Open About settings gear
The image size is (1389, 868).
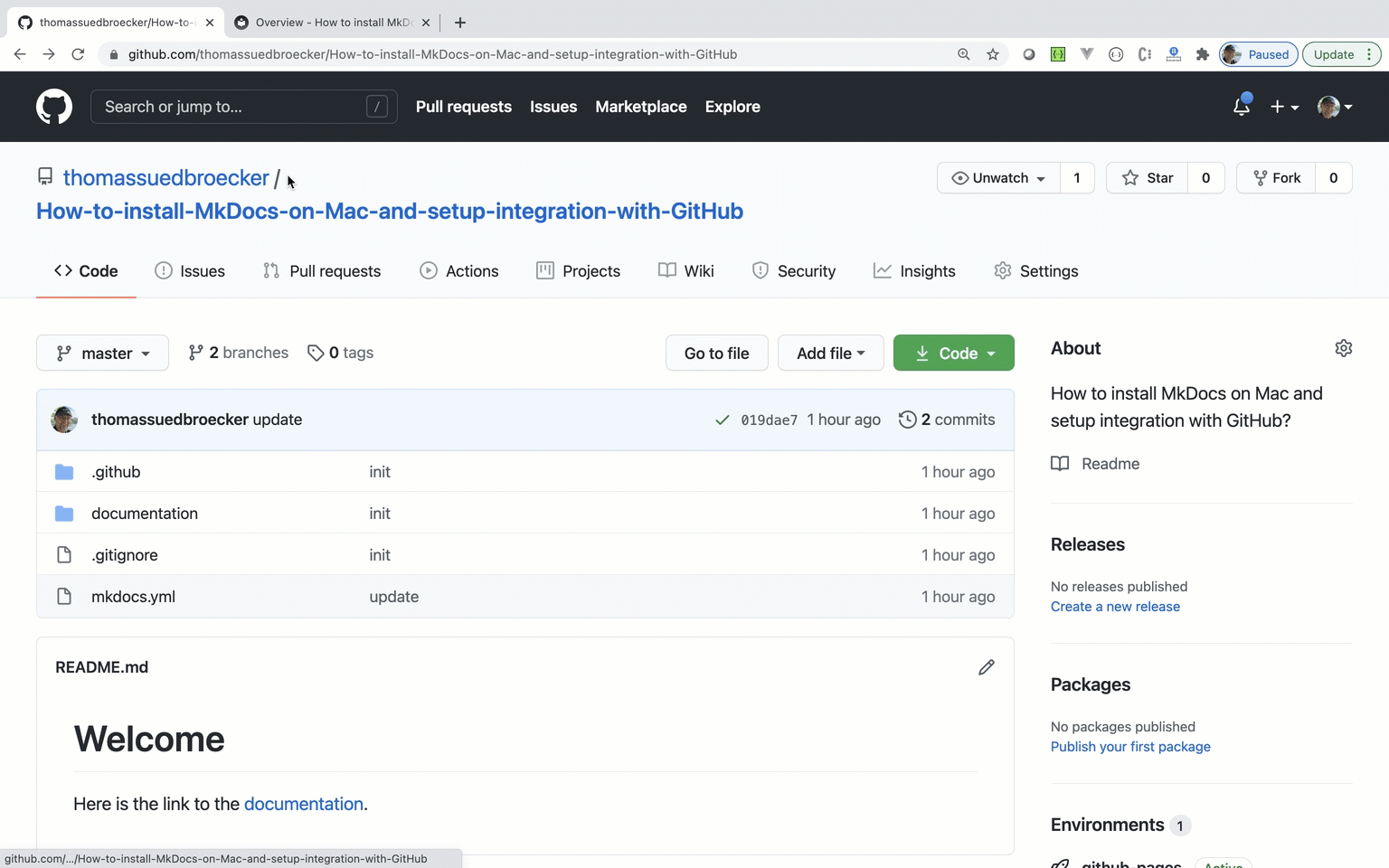(1344, 348)
